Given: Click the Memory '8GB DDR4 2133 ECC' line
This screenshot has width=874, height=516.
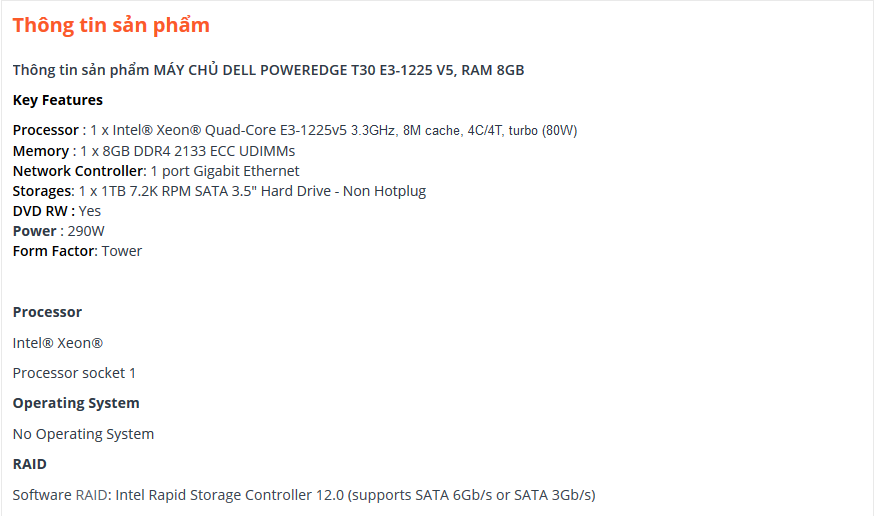Looking at the screenshot, I should [154, 151].
